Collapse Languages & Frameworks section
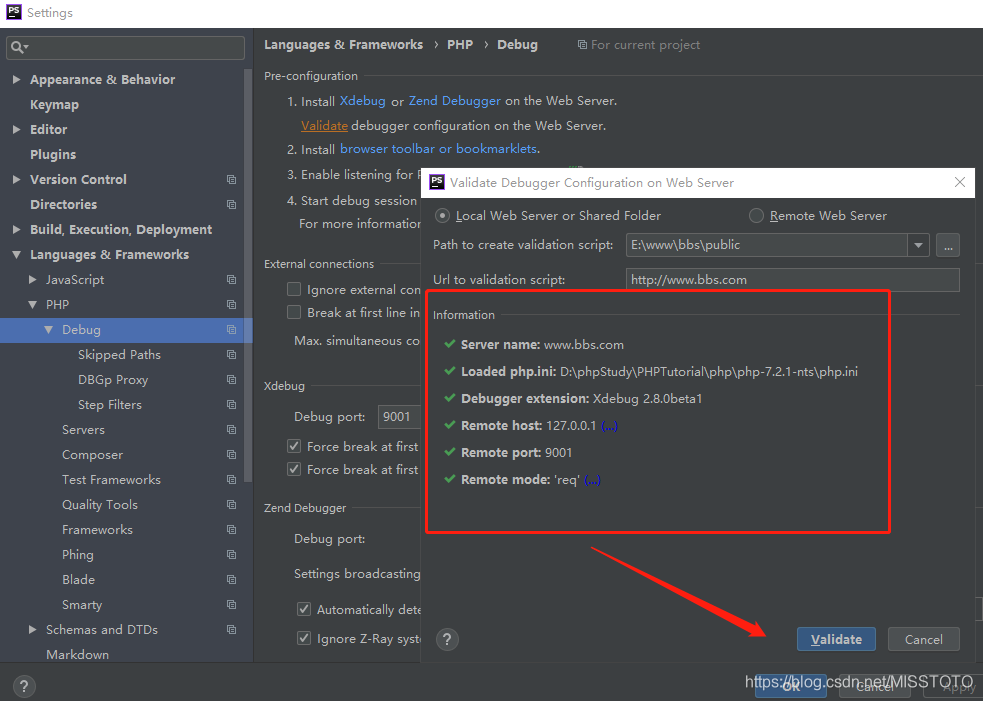The image size is (983, 701). point(17,255)
